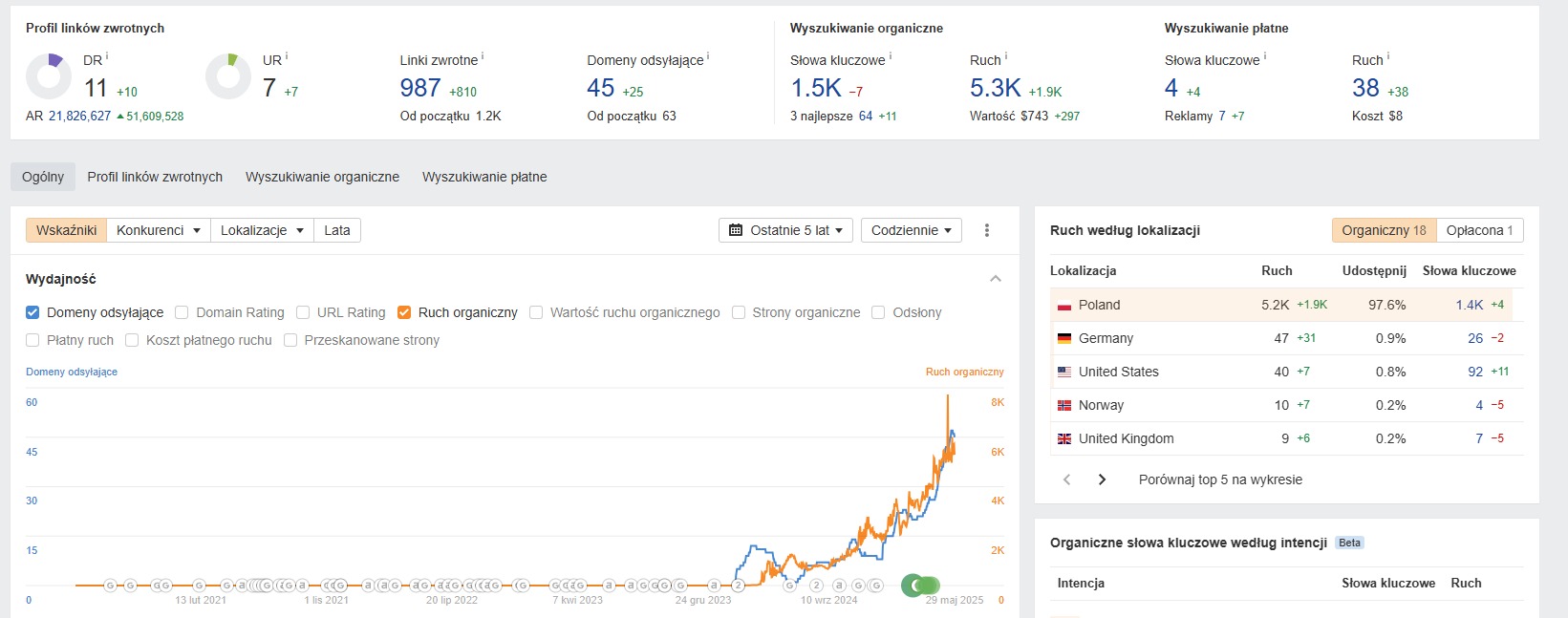The height and width of the screenshot is (618, 1568).
Task: Enable the Domain Rating checkbox
Action: pyautogui.click(x=182, y=312)
